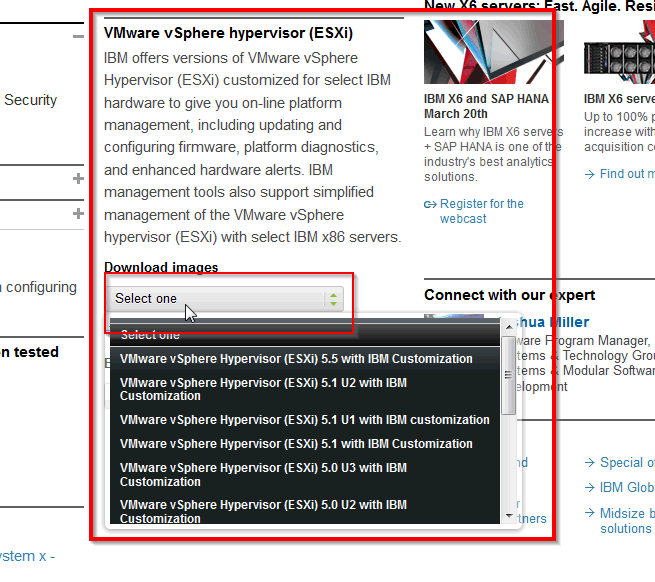655x582 pixels.
Task: Choose ESXi 5.1 with IBM Customization option
Action: tap(296, 444)
